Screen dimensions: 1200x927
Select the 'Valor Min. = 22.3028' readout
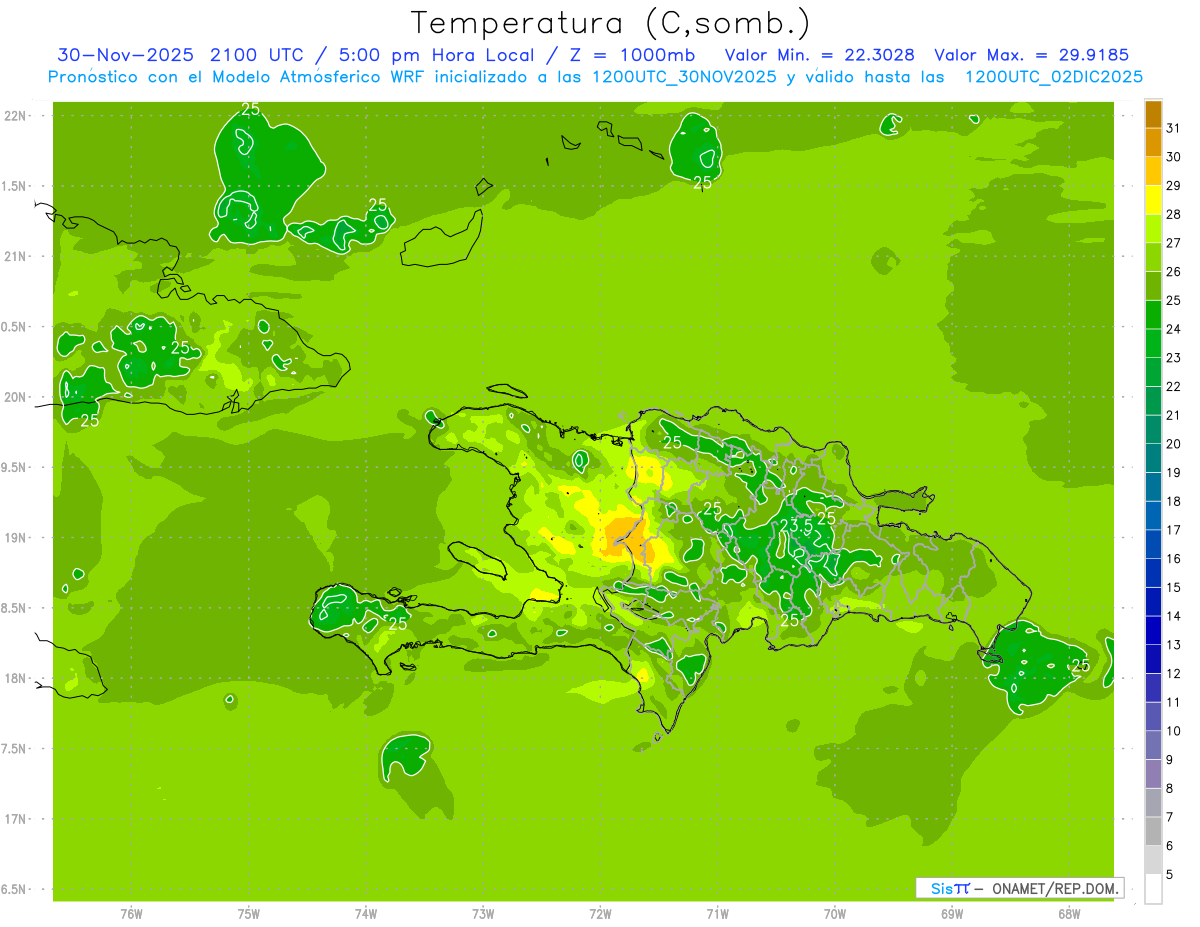click(819, 55)
